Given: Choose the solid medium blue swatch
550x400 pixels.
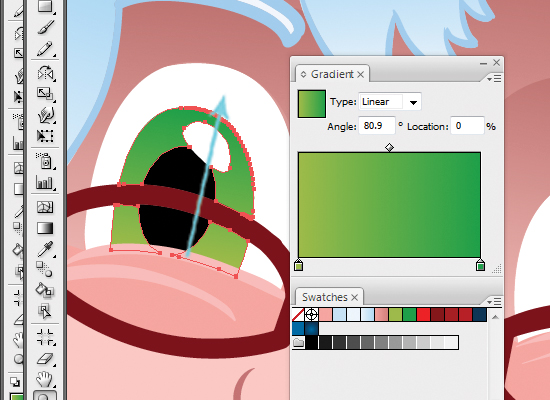Looking at the screenshot, I should coord(298,329).
